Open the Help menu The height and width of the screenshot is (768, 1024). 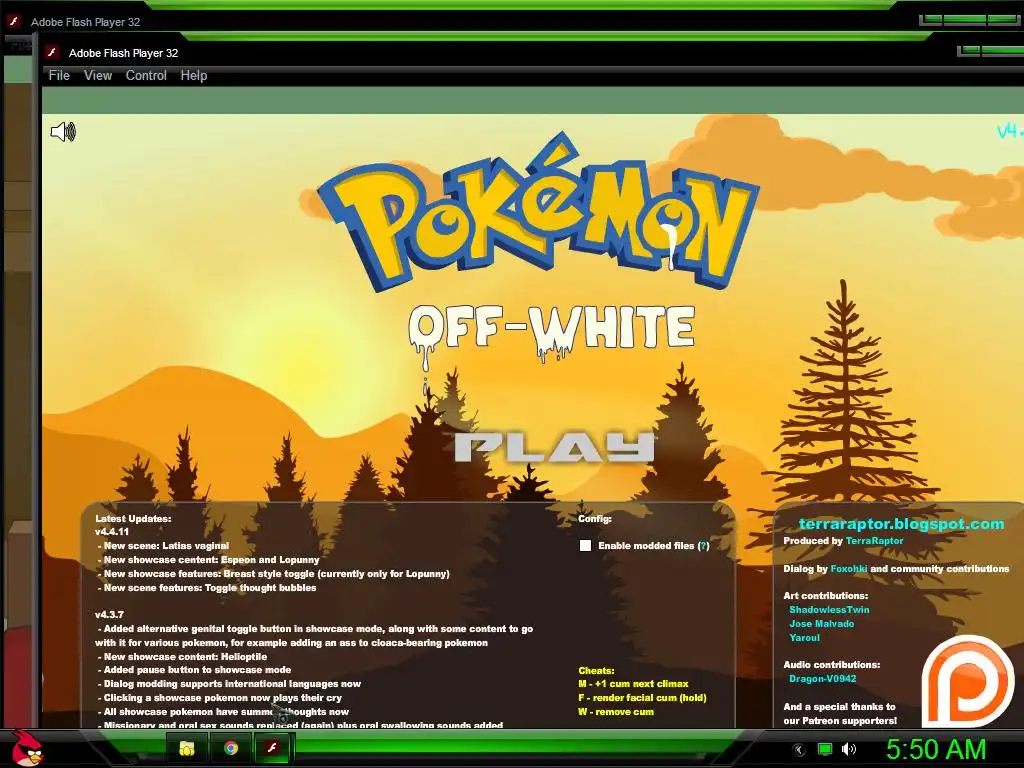pos(193,76)
